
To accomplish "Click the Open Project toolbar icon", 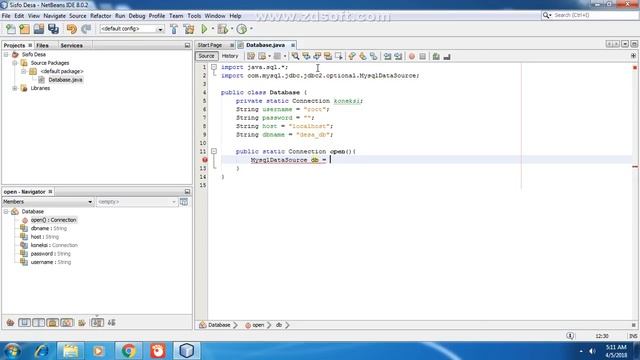I will [x=39, y=29].
